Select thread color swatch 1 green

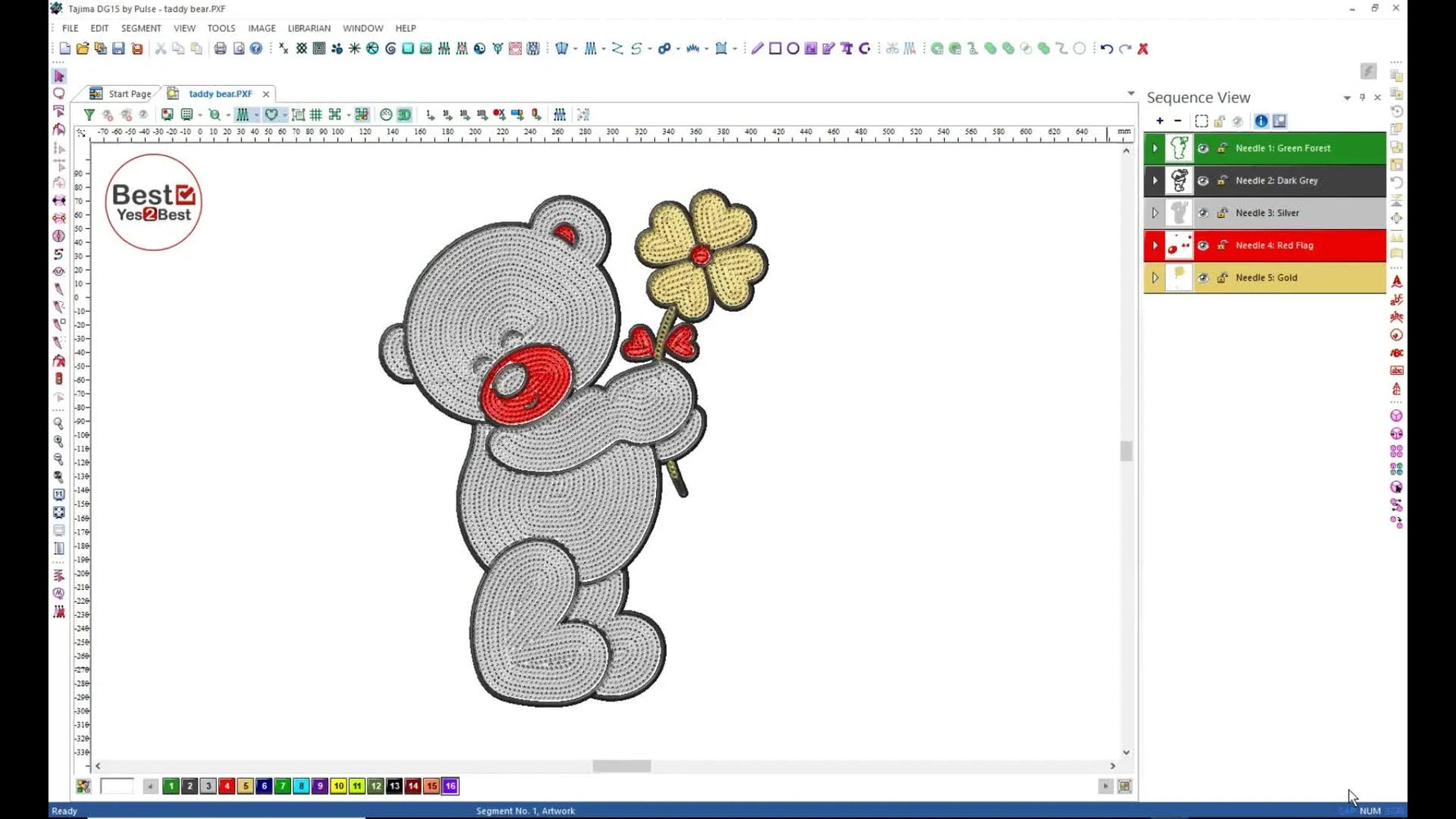point(170,786)
